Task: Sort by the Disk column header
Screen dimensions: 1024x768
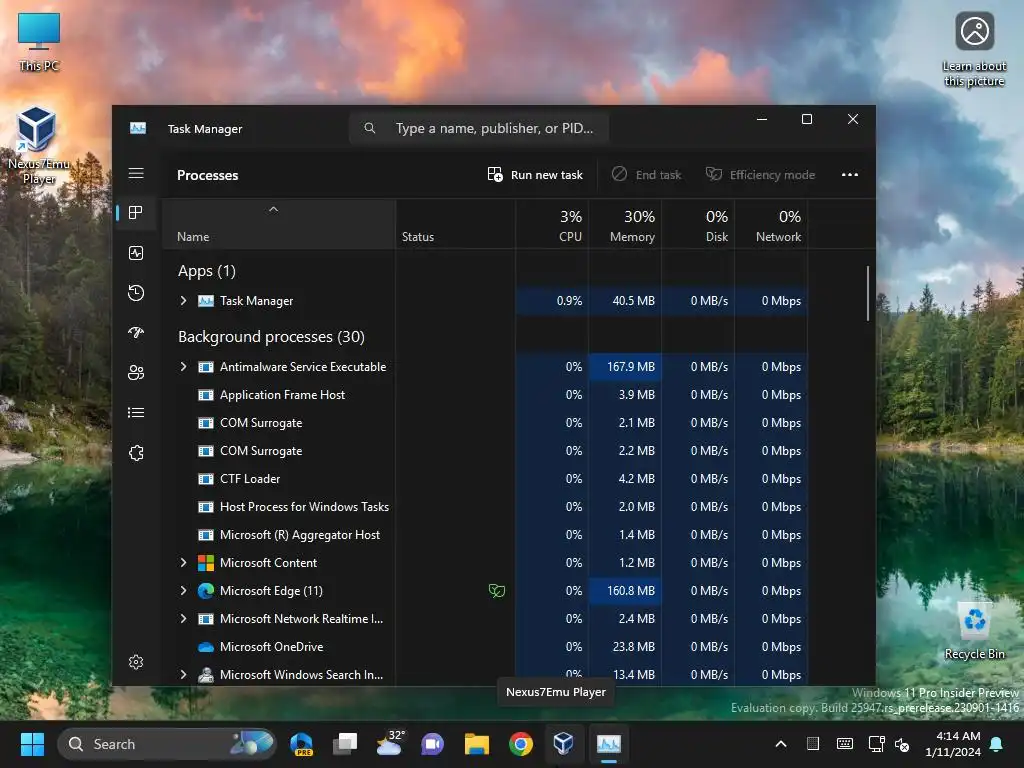Action: tap(698, 224)
